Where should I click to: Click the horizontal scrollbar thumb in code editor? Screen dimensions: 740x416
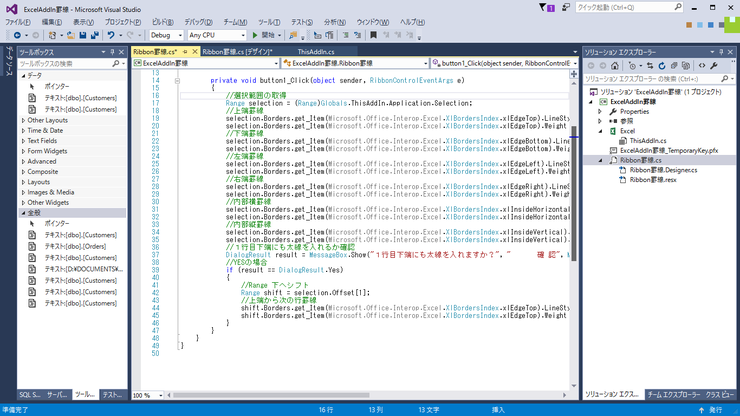[271, 395]
